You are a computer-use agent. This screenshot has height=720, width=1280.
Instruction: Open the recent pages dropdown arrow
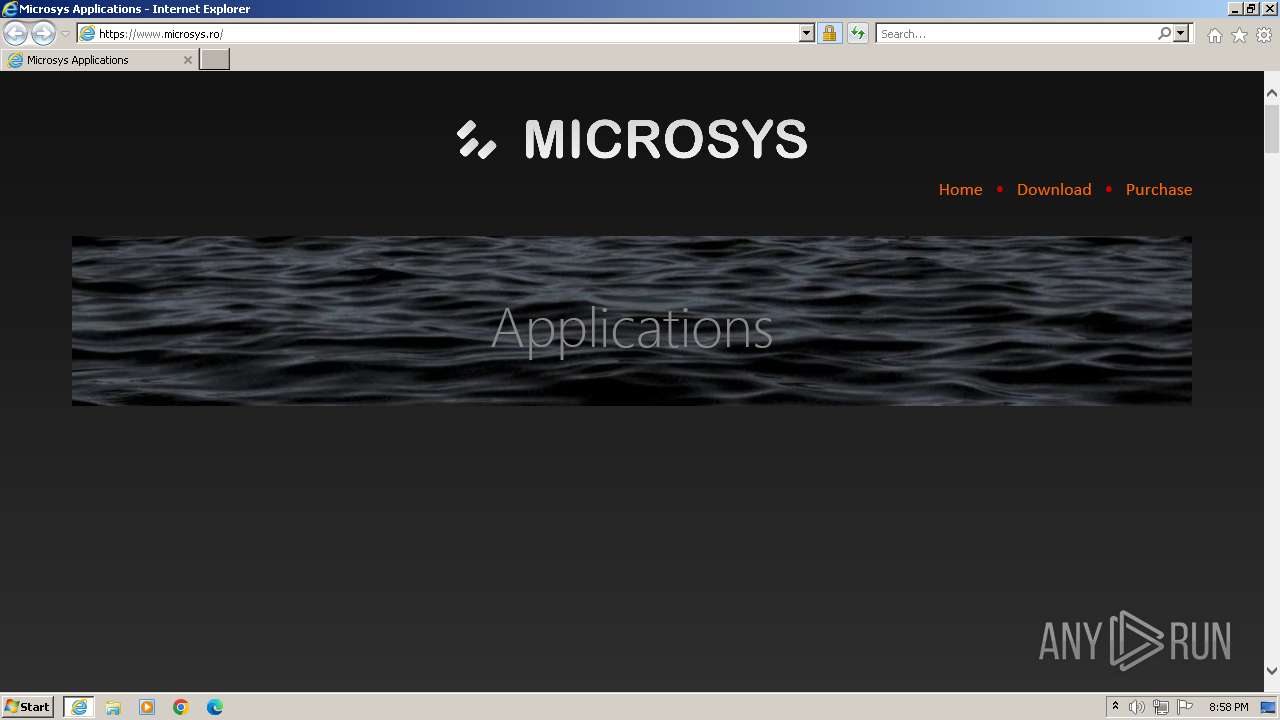coord(65,34)
